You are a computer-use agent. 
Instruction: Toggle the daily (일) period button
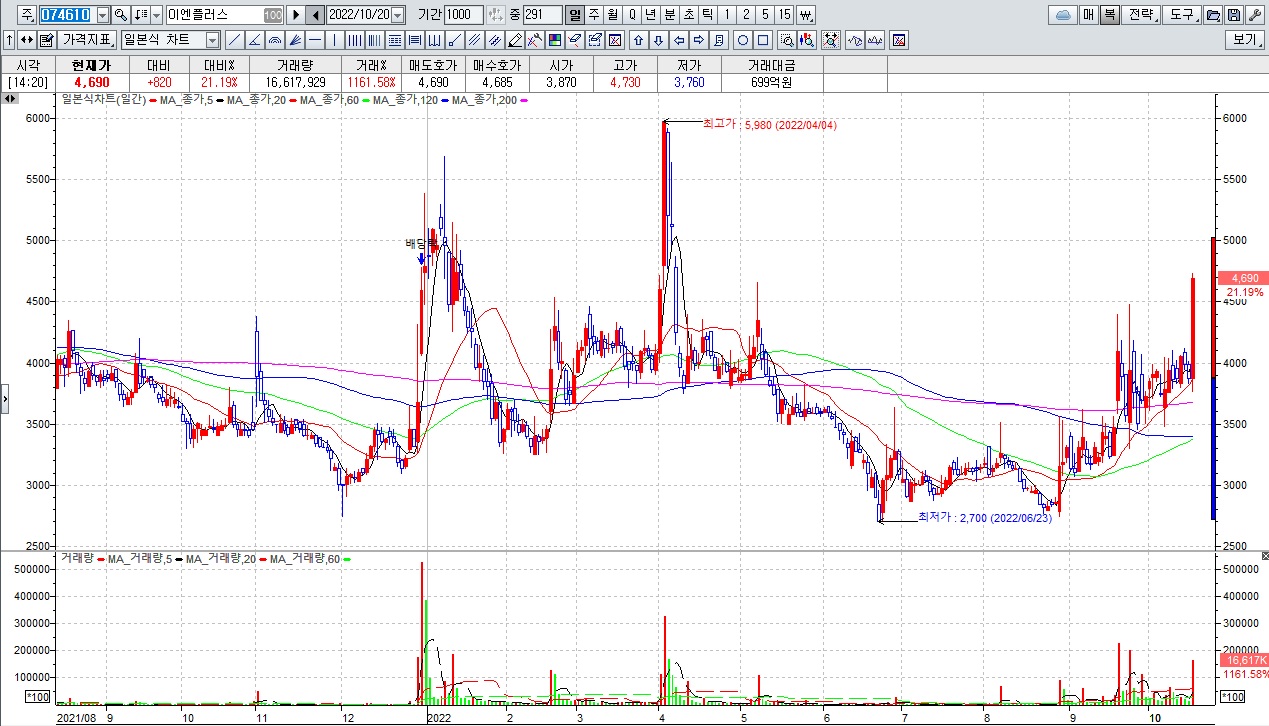click(575, 15)
